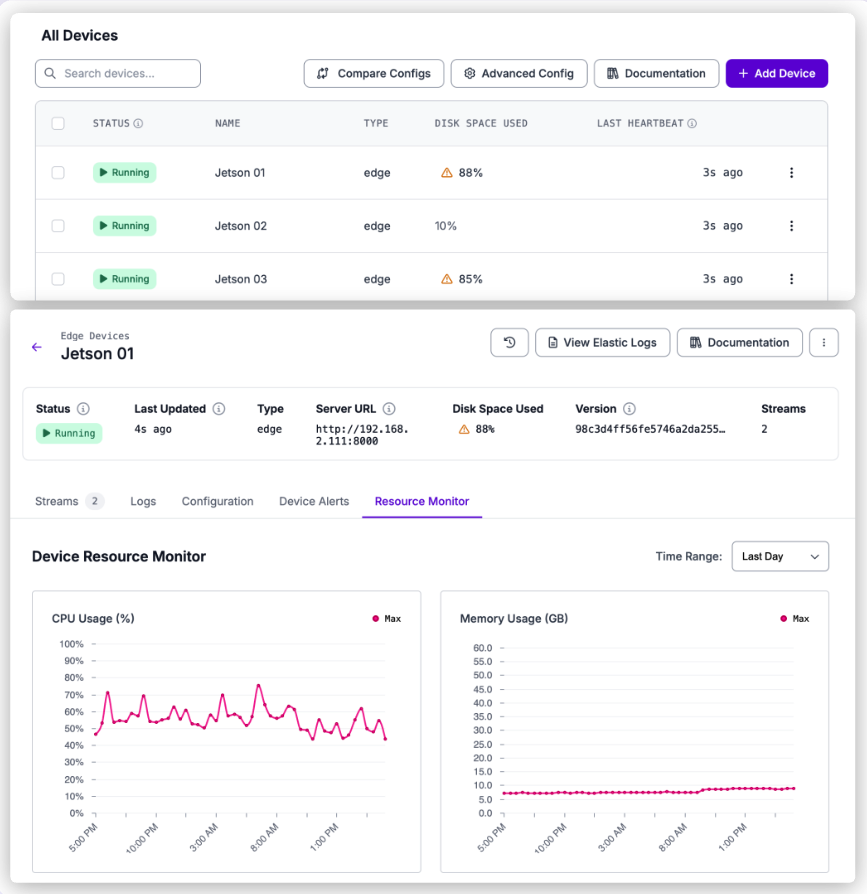Click the View Elastic Logs button

[602, 342]
